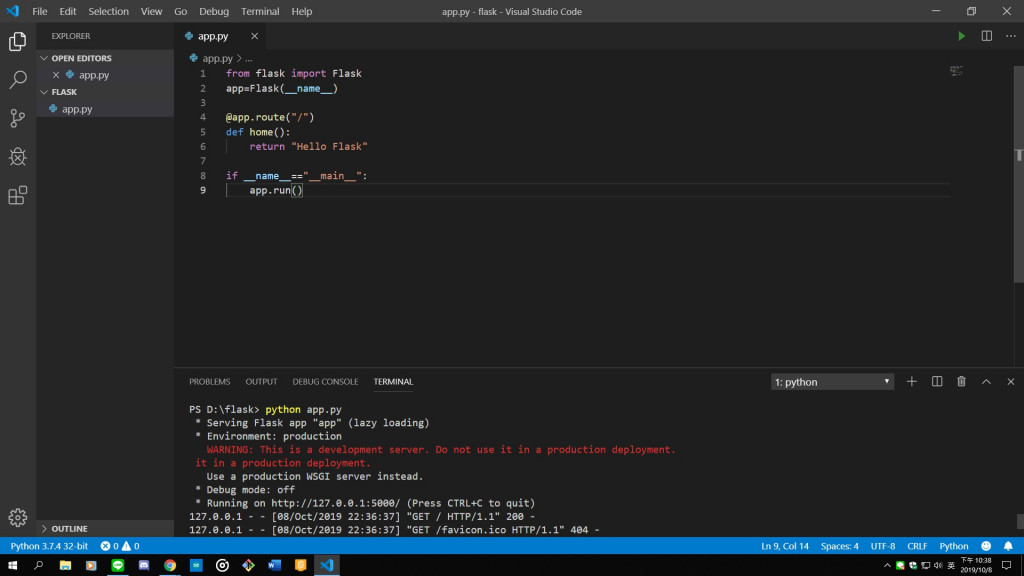Change file encoding UTF-8

tap(883, 546)
